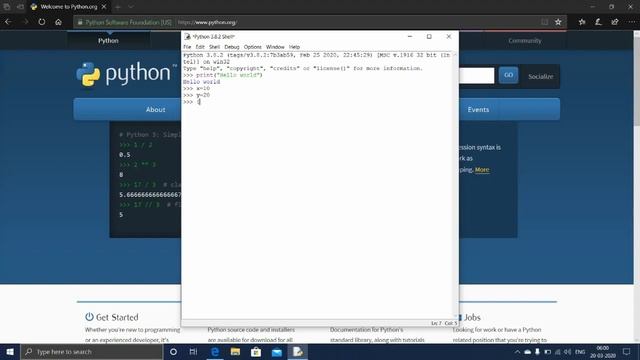Click the GO search button
The width and height of the screenshot is (640, 360).
point(509,75)
